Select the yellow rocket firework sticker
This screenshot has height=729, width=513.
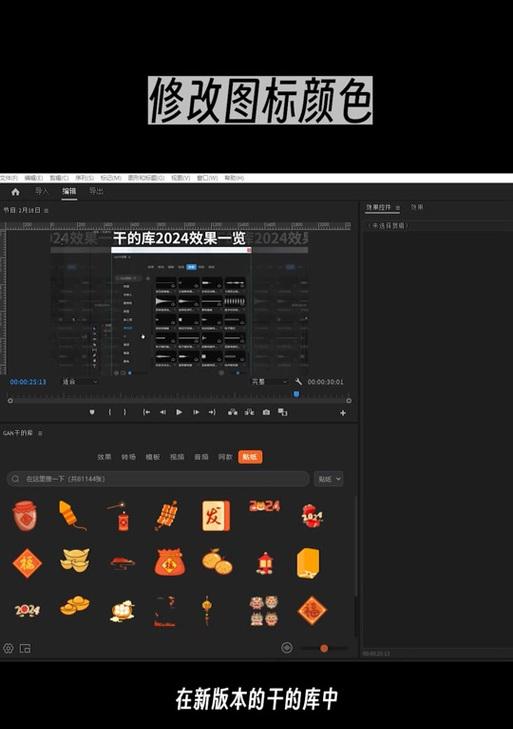tap(72, 515)
